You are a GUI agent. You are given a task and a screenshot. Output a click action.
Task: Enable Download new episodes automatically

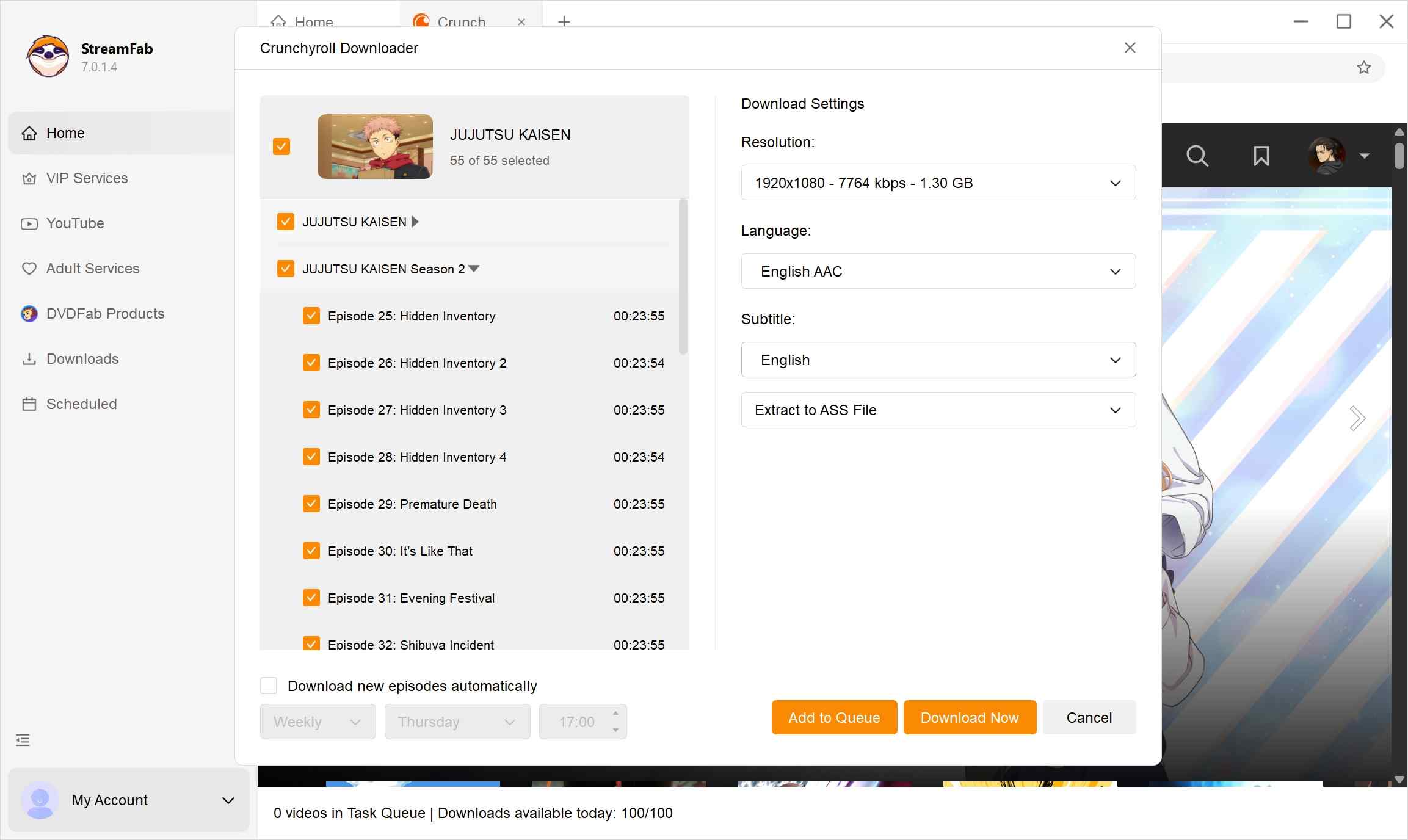pos(269,686)
